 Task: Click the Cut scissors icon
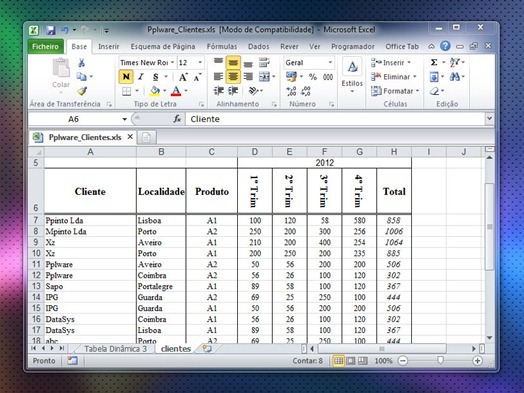point(81,62)
